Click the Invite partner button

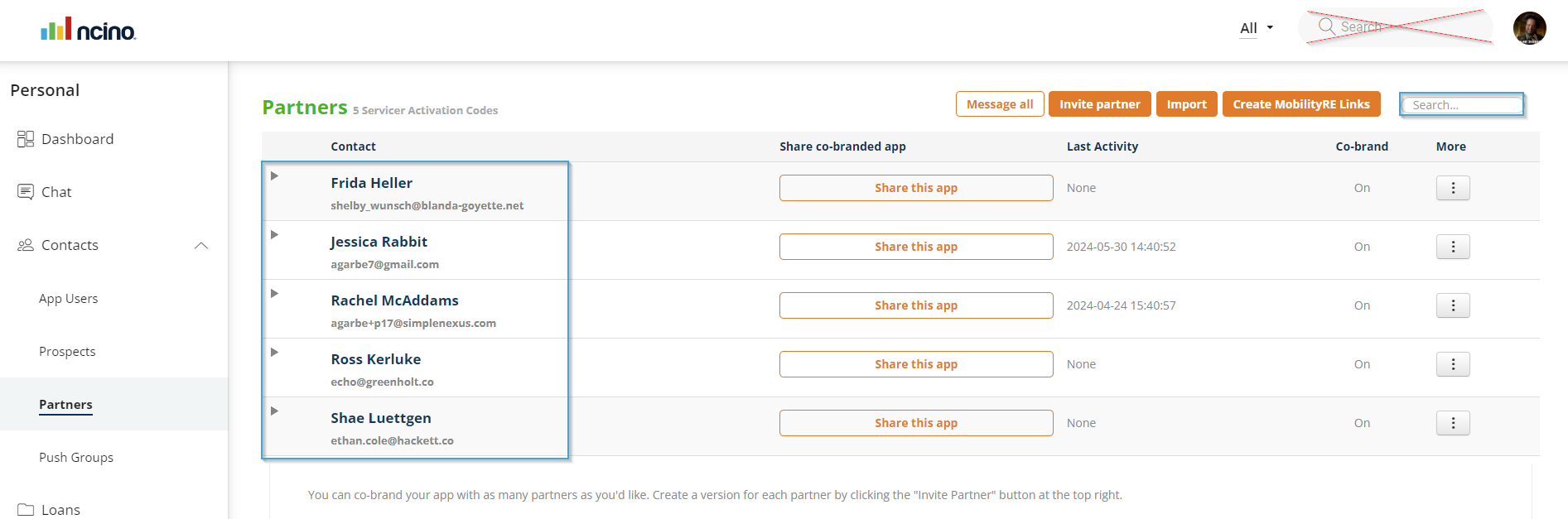click(x=1099, y=104)
